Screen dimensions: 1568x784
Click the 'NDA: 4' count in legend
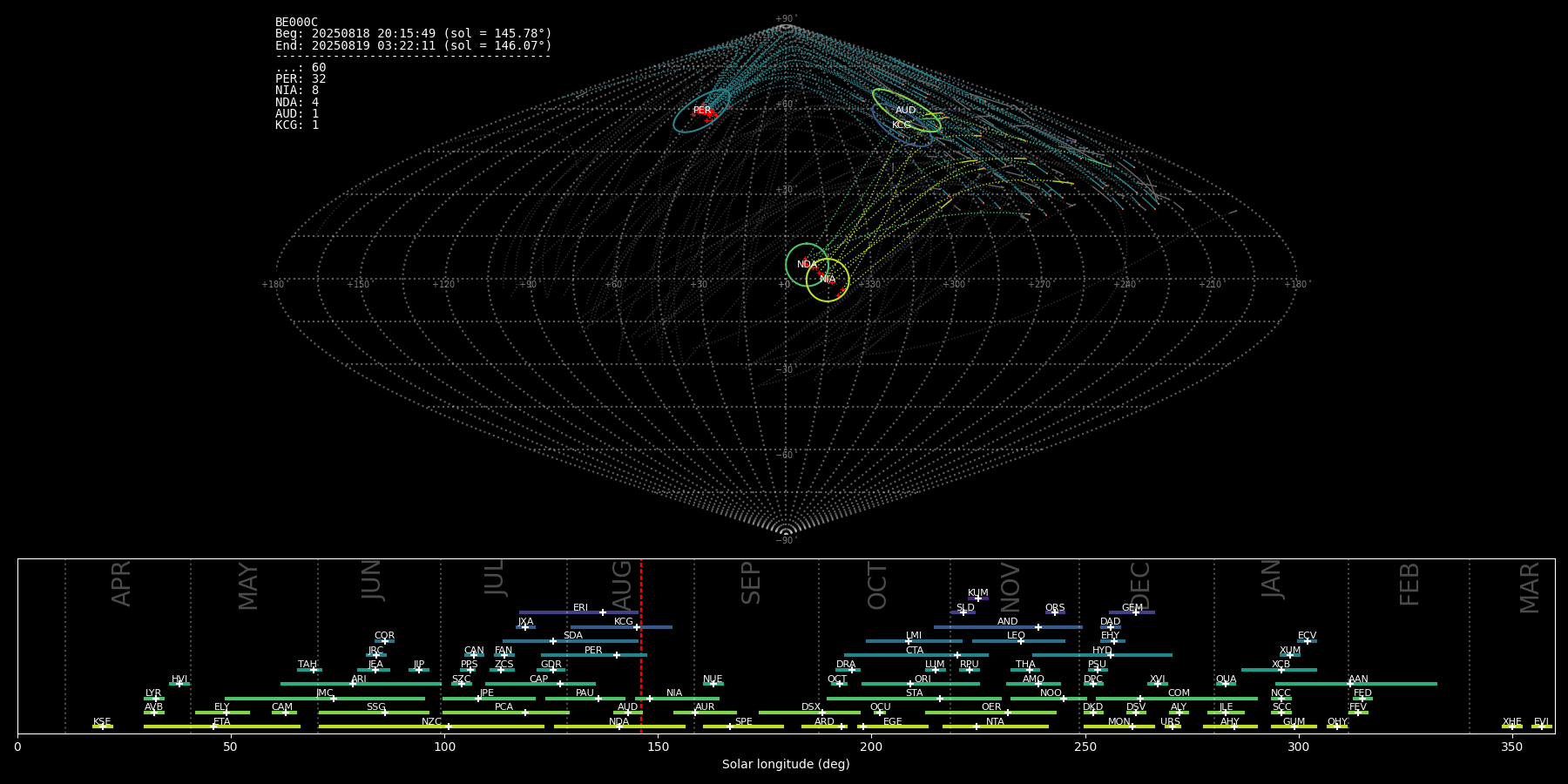point(297,103)
